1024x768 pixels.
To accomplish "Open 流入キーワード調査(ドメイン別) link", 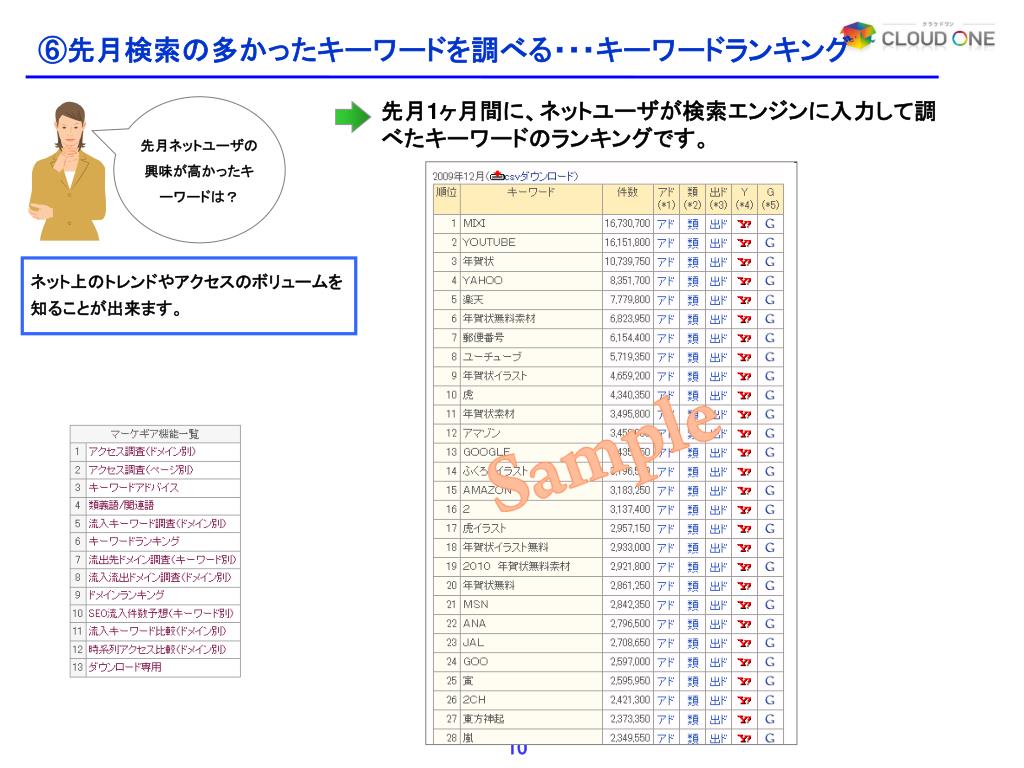I will pyautogui.click(x=157, y=524).
